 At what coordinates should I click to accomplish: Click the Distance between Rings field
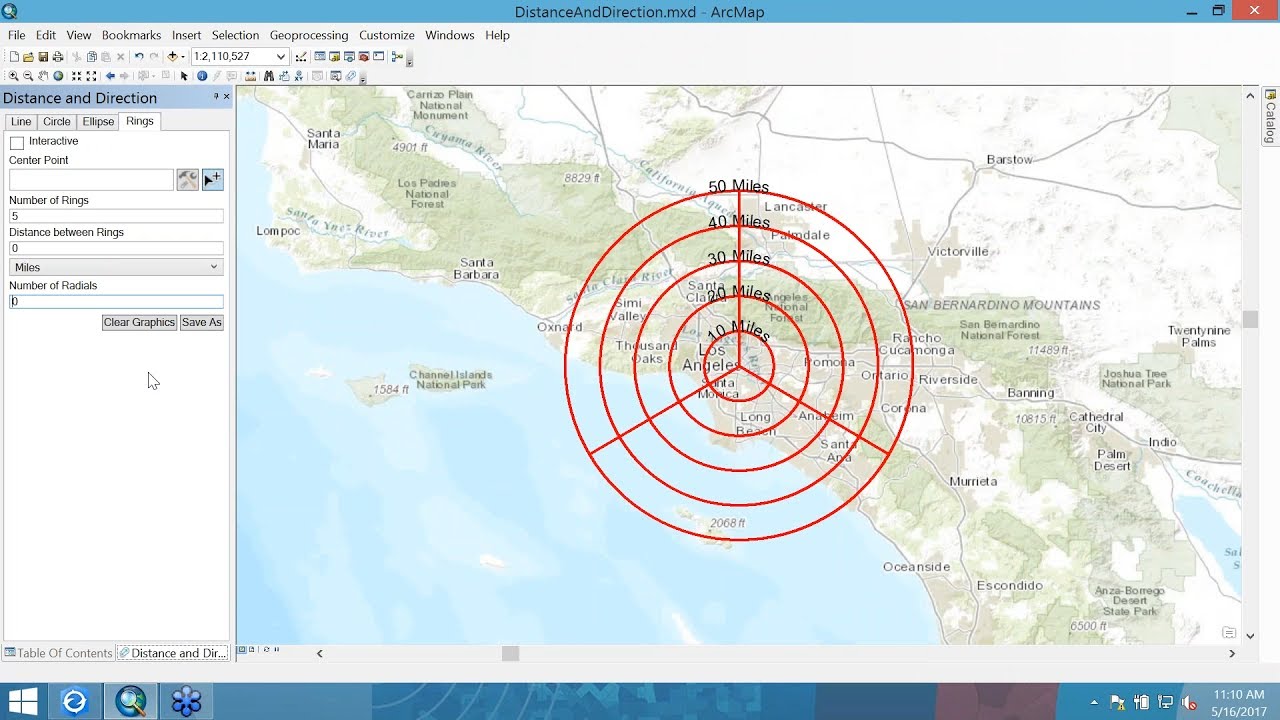click(x=116, y=248)
